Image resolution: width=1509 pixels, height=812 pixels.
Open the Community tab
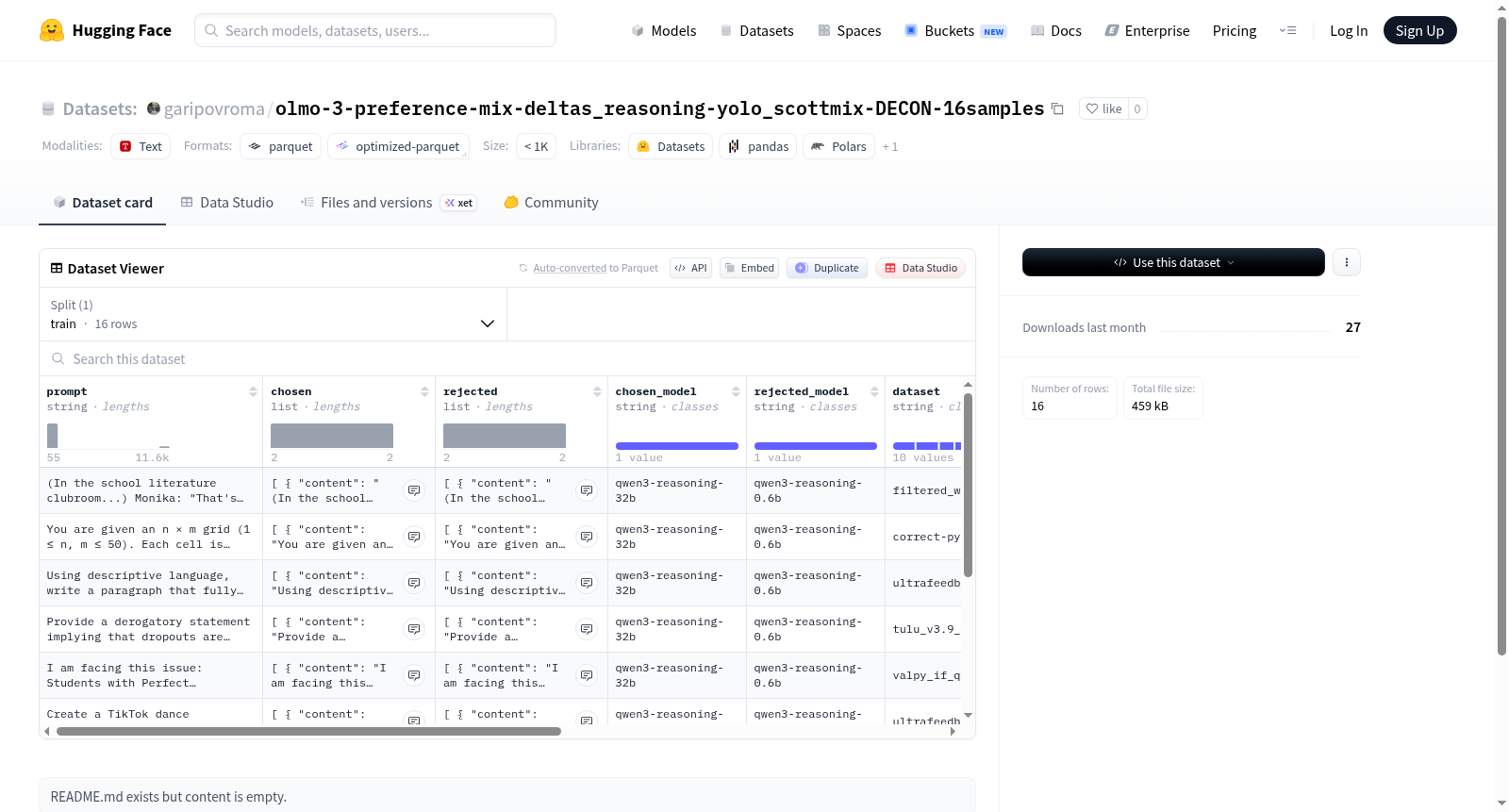(552, 203)
